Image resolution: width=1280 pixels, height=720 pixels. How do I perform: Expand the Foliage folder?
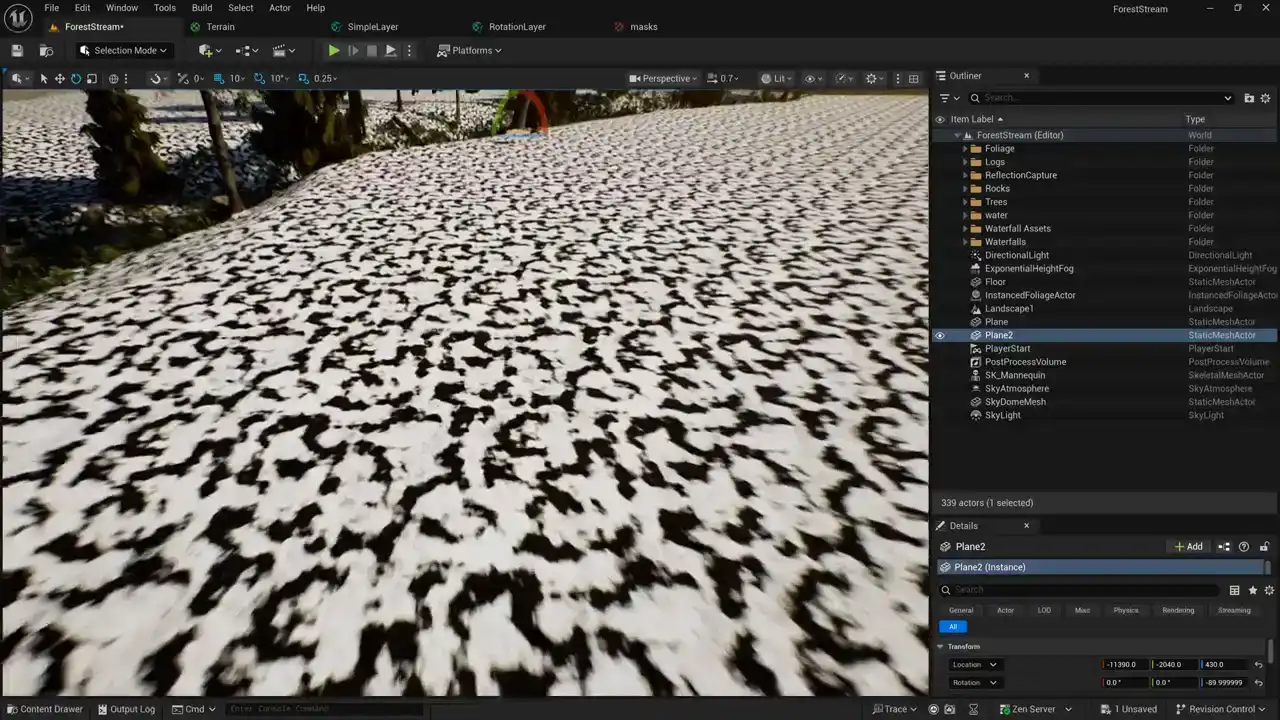[965, 149]
